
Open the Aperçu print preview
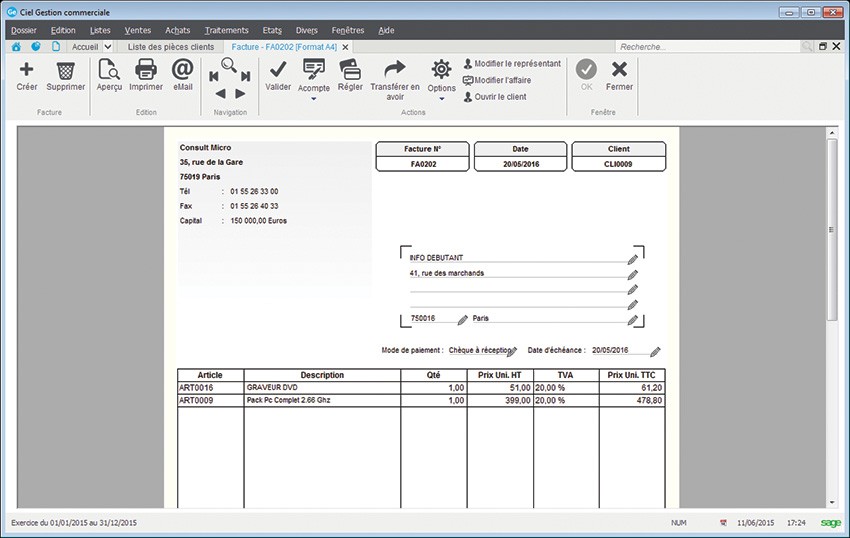109,70
